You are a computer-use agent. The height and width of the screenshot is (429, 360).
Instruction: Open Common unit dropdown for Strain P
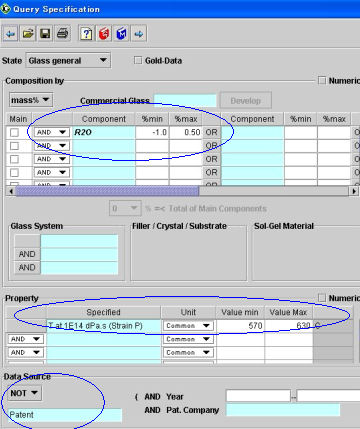(188, 326)
